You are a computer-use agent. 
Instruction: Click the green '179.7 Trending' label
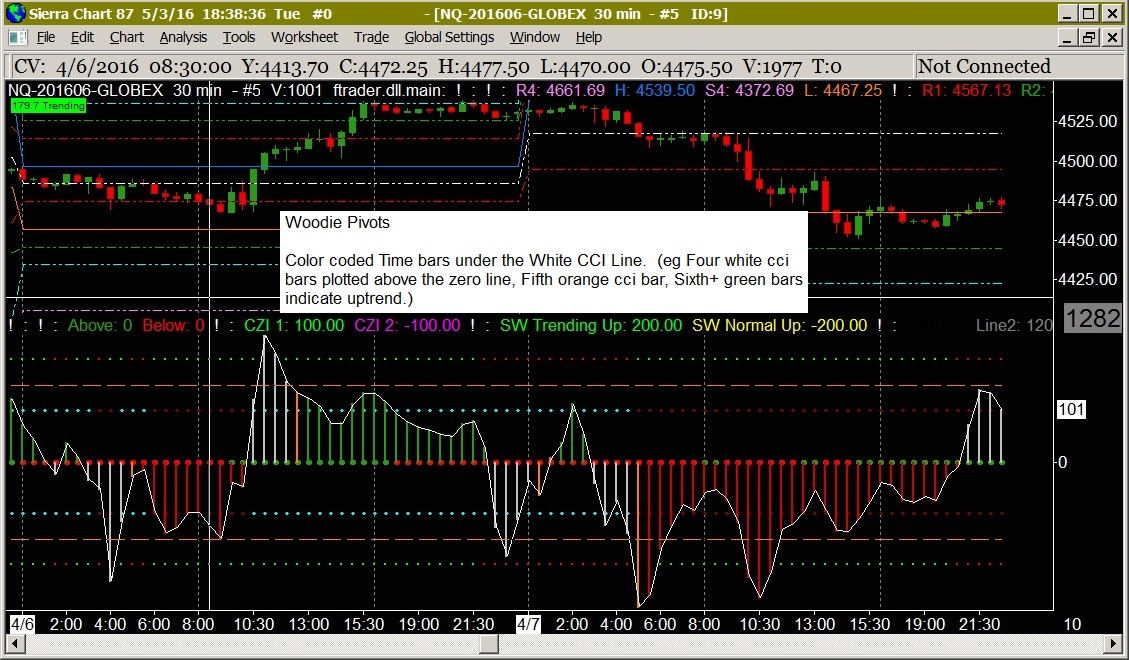(x=48, y=106)
